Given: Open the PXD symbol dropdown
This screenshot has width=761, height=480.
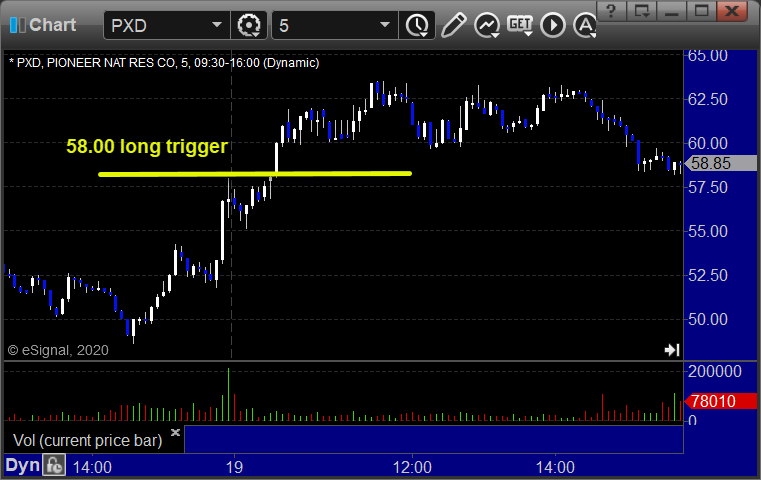Looking at the screenshot, I should pos(217,25).
